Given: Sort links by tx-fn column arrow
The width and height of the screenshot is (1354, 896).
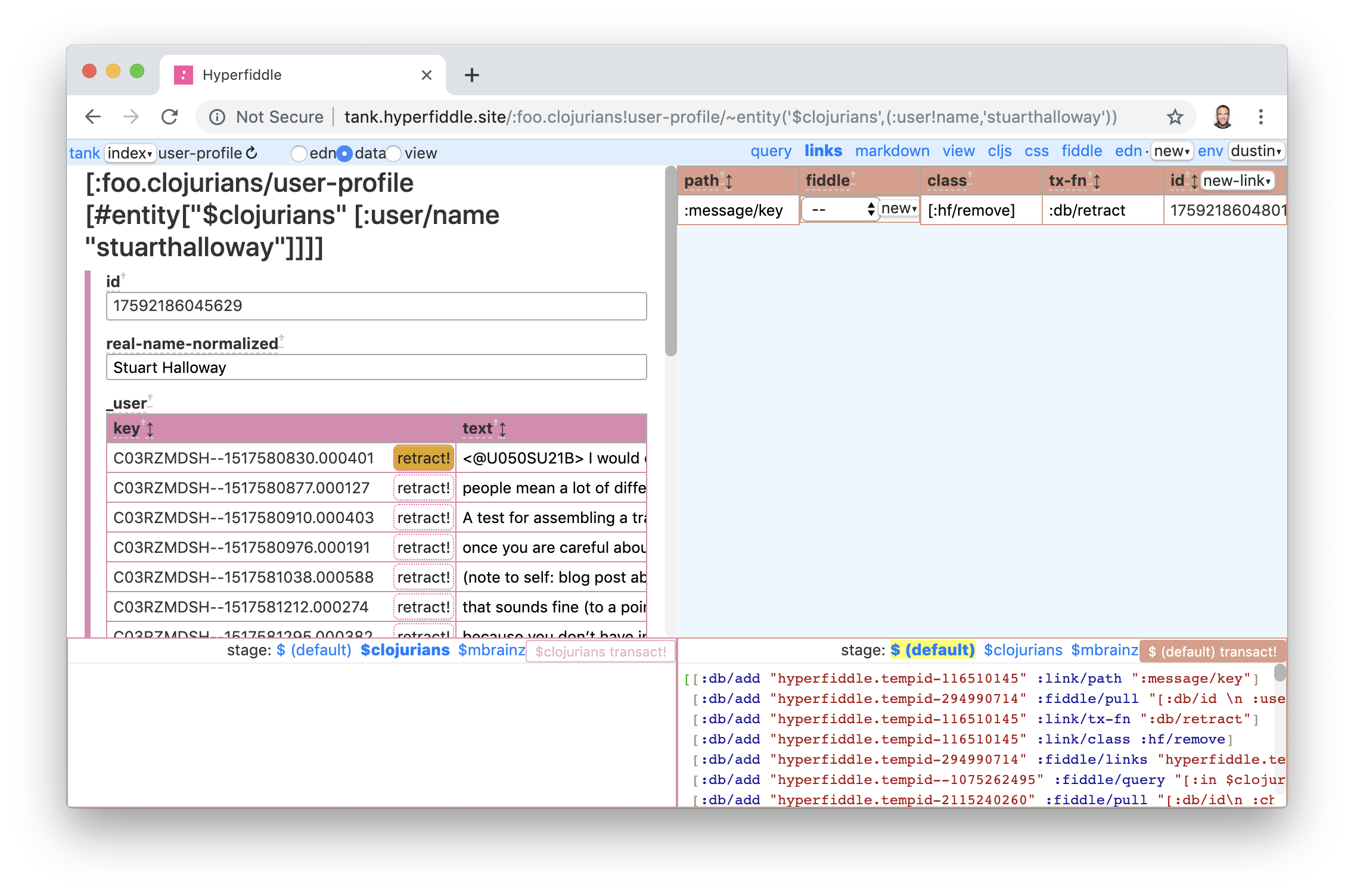Looking at the screenshot, I should pyautogui.click(x=1097, y=181).
